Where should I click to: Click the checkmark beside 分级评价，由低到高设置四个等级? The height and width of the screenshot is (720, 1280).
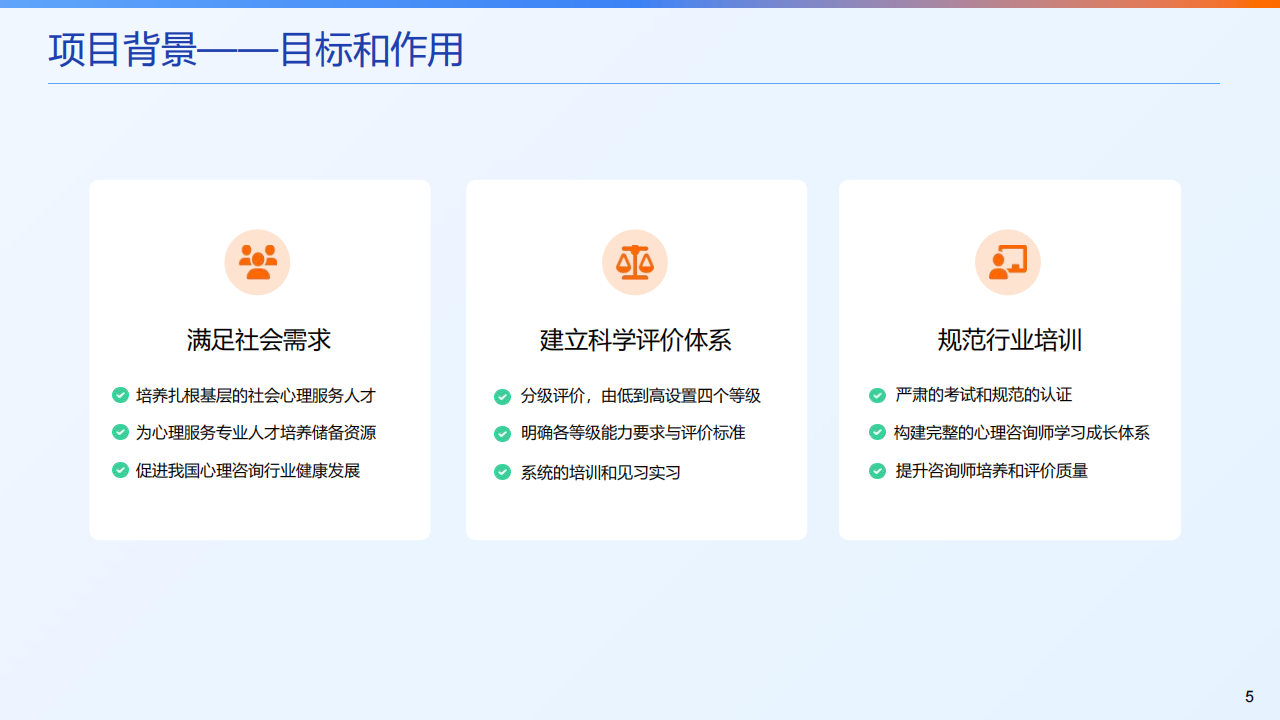pyautogui.click(x=502, y=396)
